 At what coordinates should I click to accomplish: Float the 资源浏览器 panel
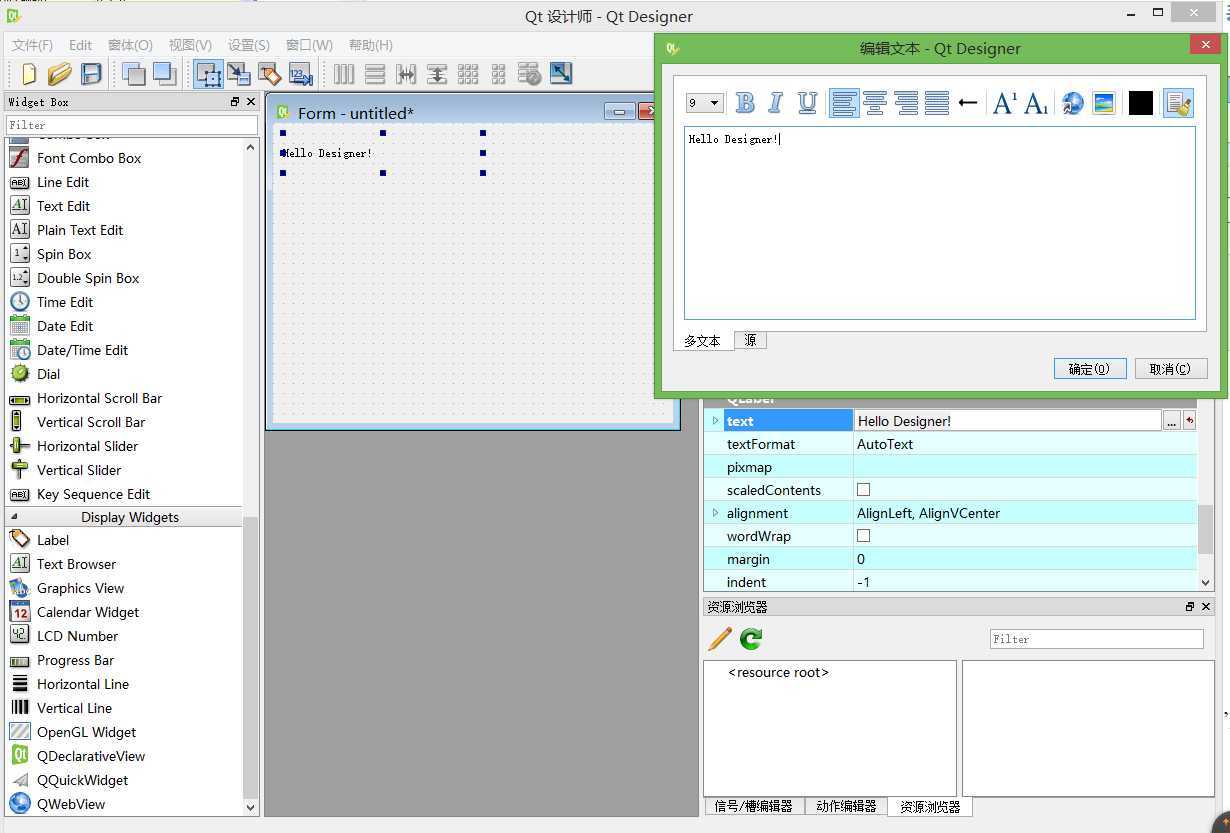[1190, 607]
